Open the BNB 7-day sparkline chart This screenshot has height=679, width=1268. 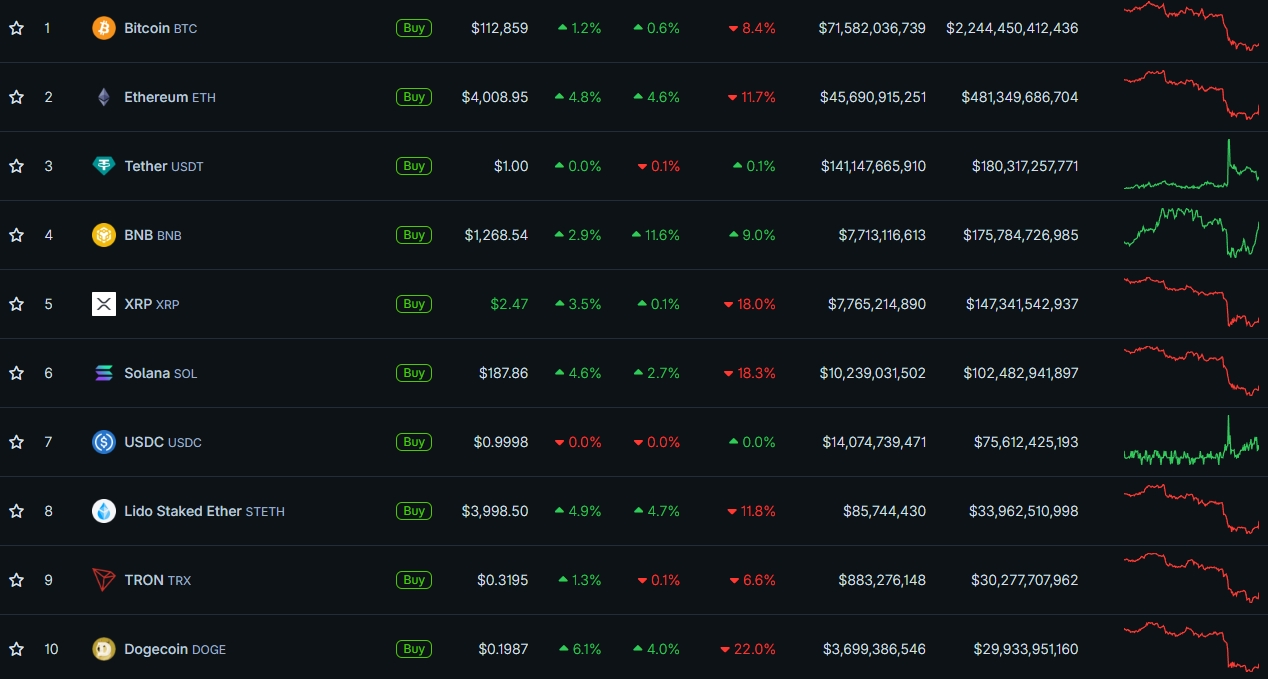click(x=1191, y=233)
